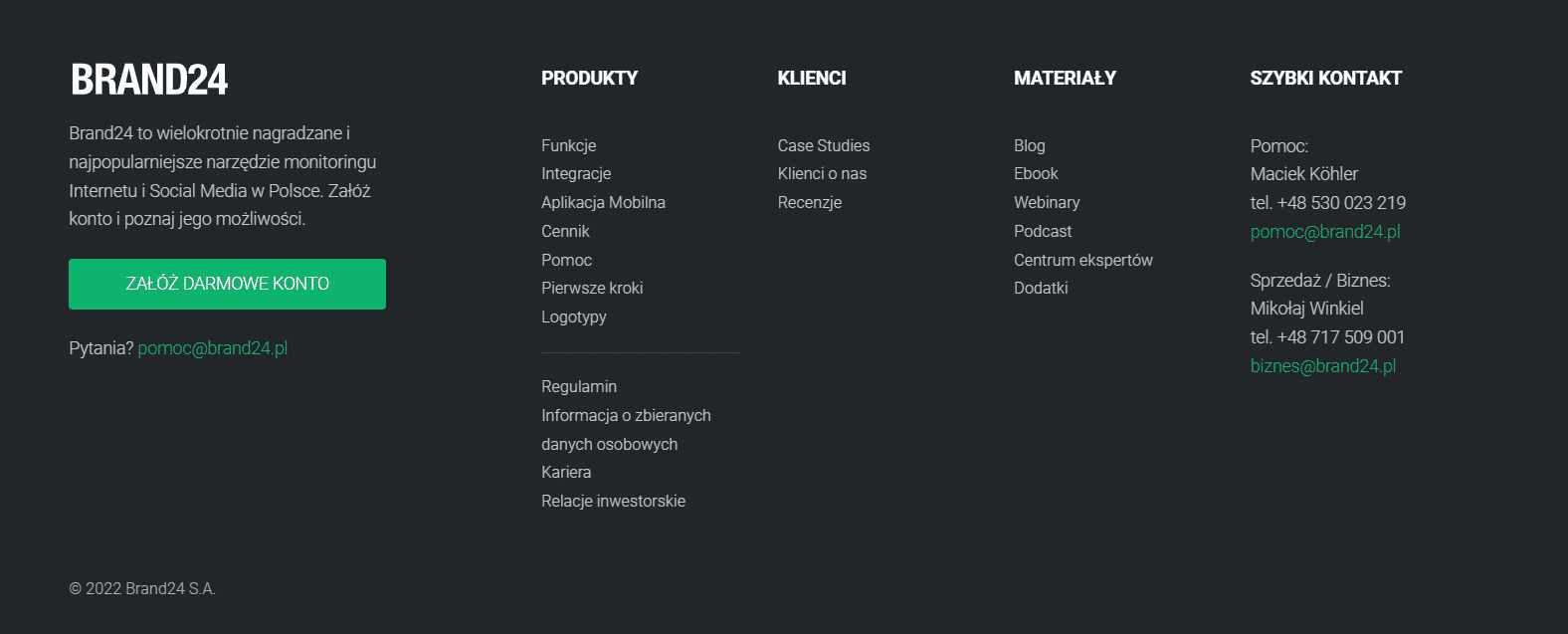Click the pomoc@brand24.pl email under Szybki Kontakt
1568x634 pixels.
(x=1325, y=232)
